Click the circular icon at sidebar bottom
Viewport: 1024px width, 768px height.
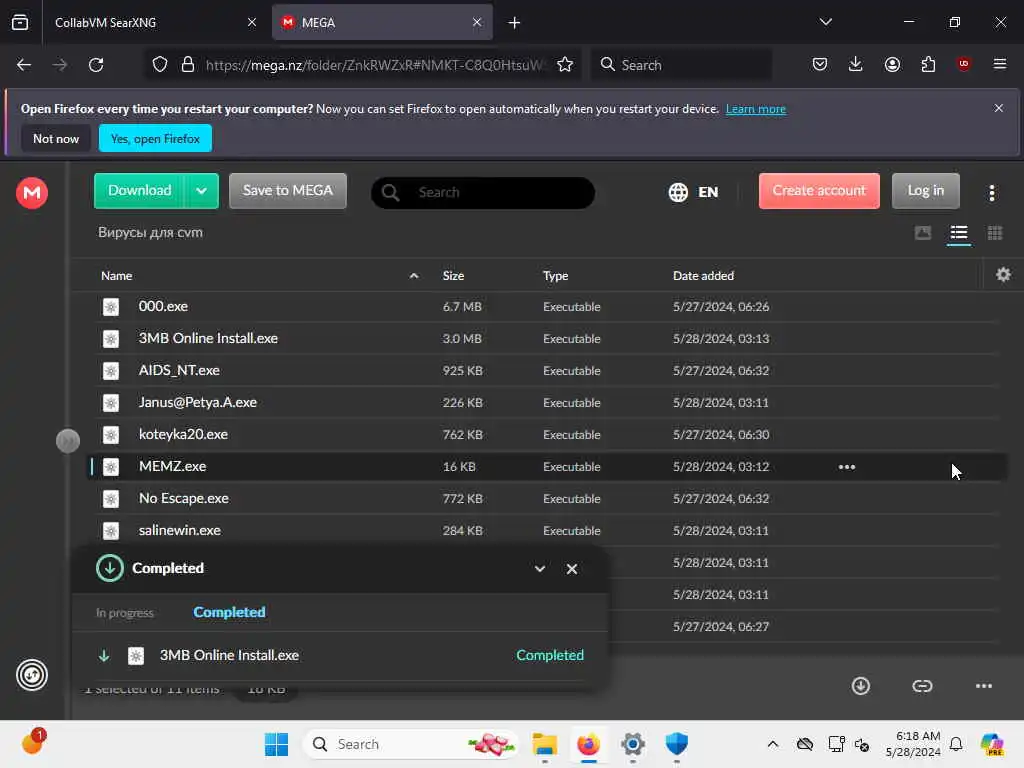32,675
